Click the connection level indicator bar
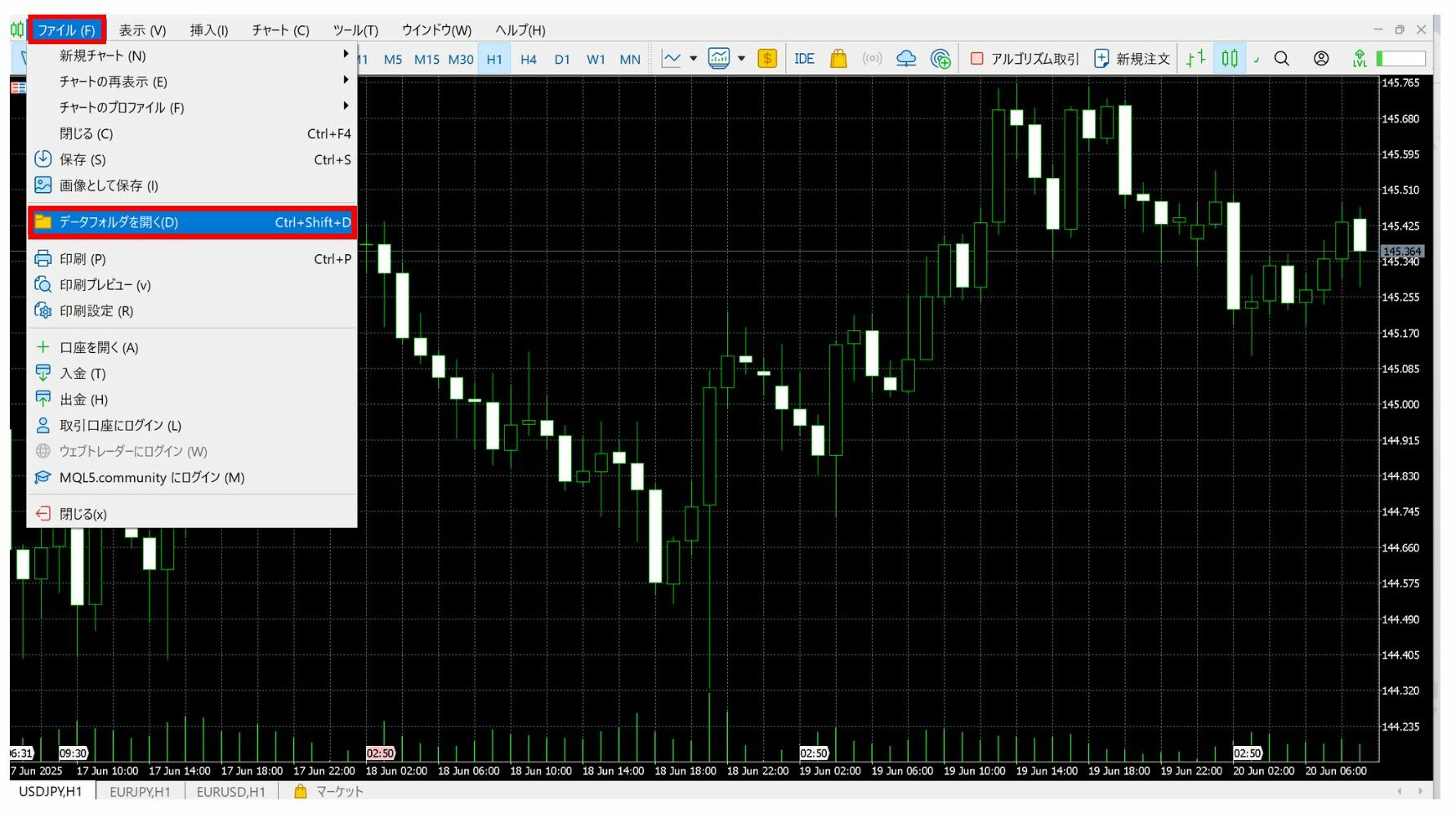 point(1400,59)
